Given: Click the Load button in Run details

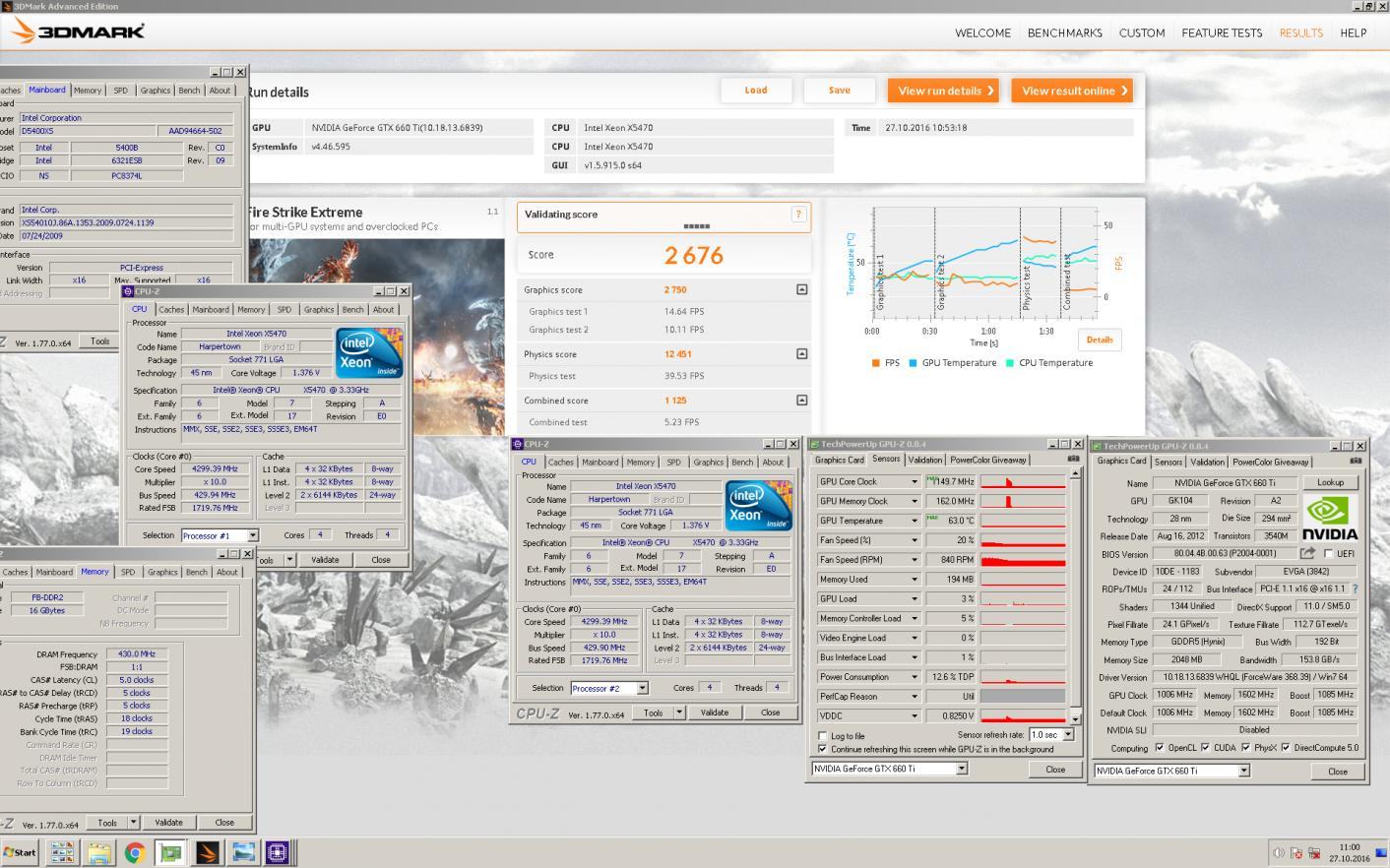Looking at the screenshot, I should [x=756, y=91].
